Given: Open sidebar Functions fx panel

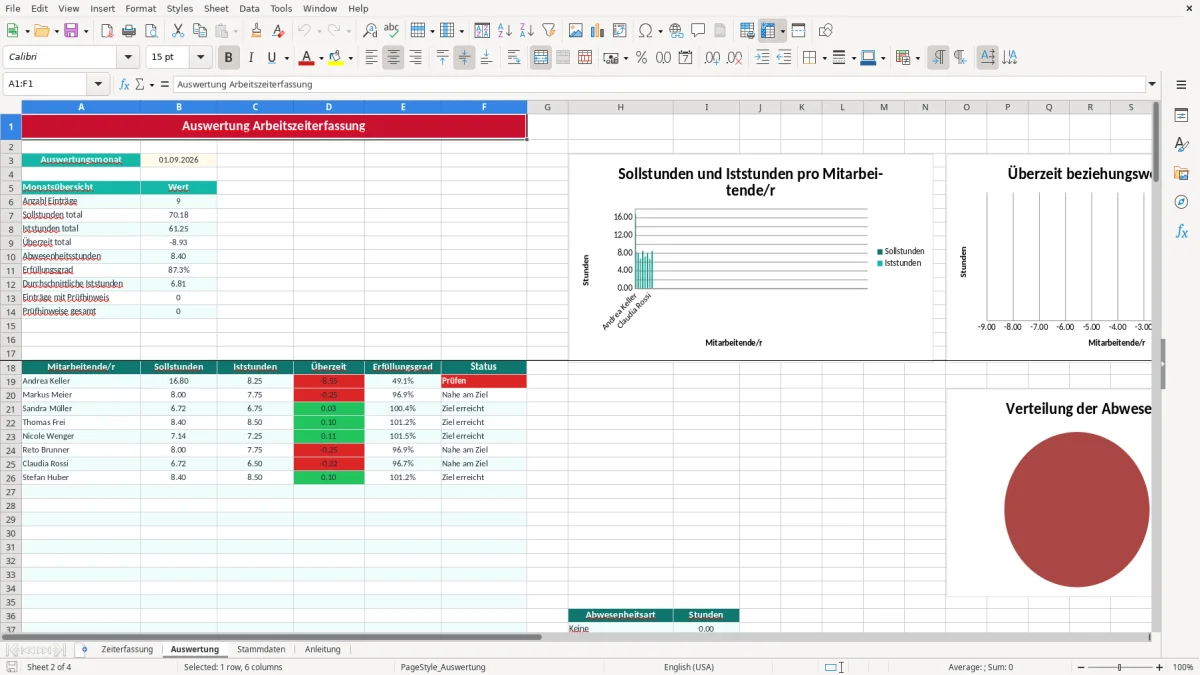Looking at the screenshot, I should 1181,231.
